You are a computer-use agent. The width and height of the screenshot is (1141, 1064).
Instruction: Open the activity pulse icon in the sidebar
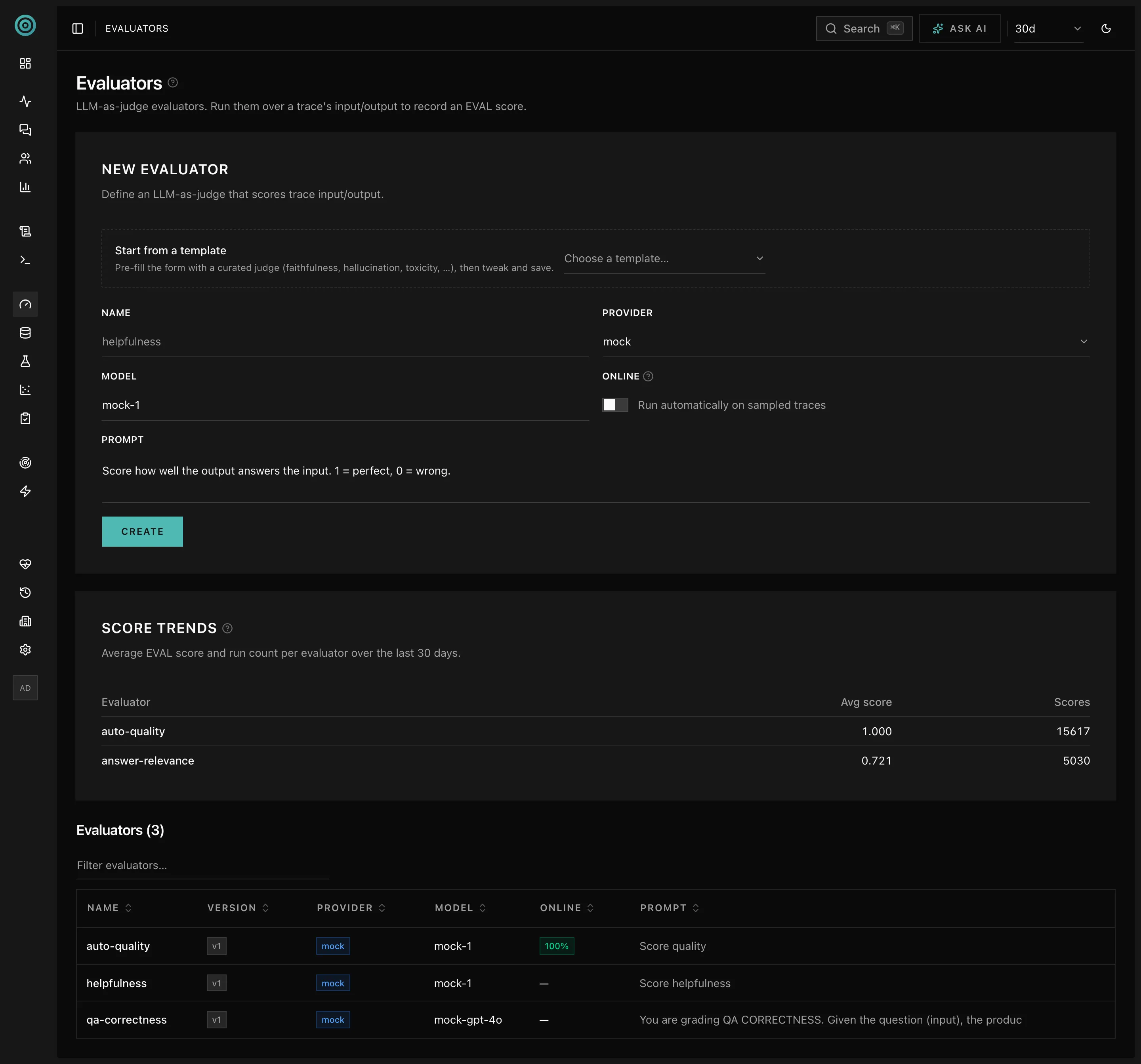[25, 101]
